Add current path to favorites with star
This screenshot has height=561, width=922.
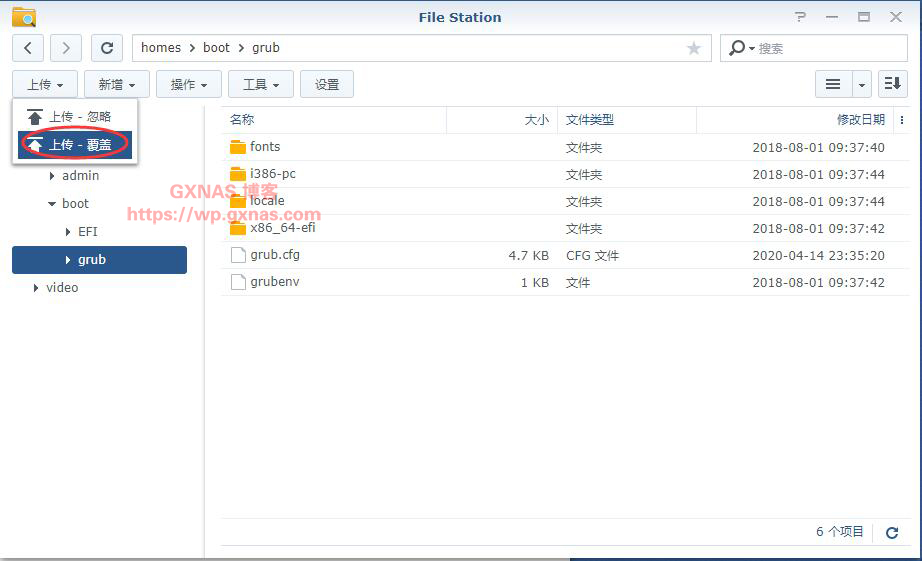click(694, 48)
